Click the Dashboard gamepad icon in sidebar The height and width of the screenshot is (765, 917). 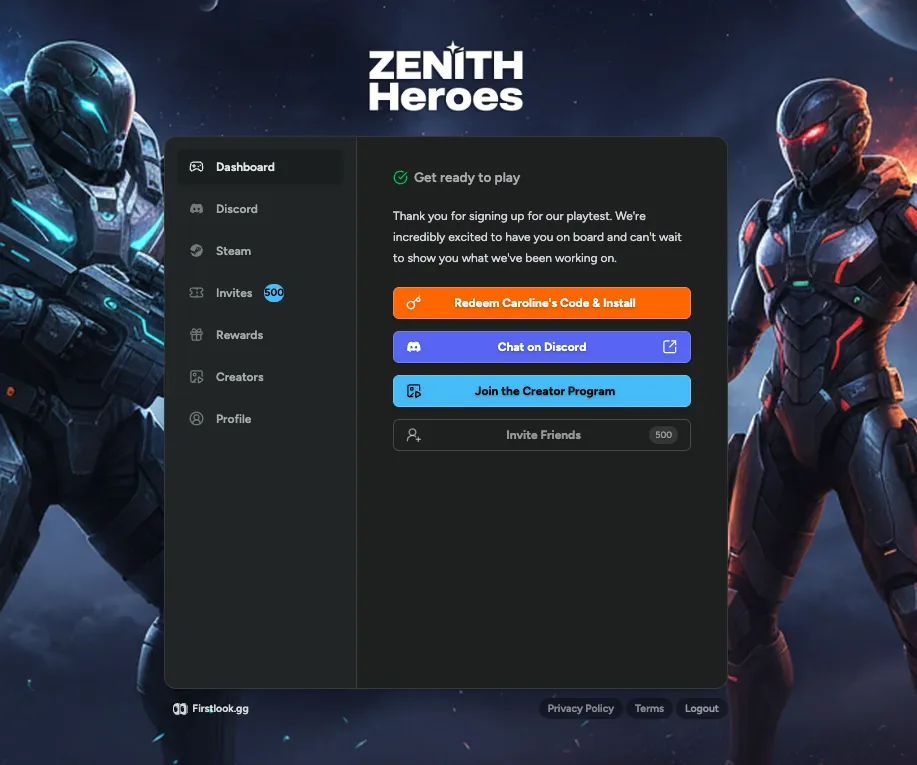(197, 167)
